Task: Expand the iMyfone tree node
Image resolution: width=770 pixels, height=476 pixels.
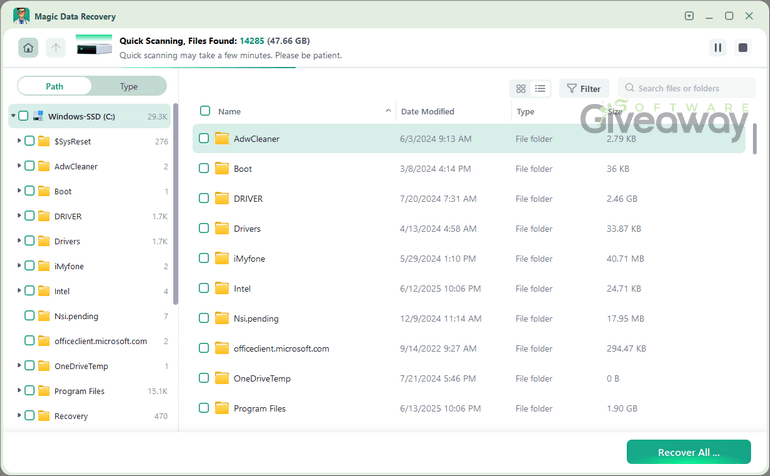Action: click(19, 266)
